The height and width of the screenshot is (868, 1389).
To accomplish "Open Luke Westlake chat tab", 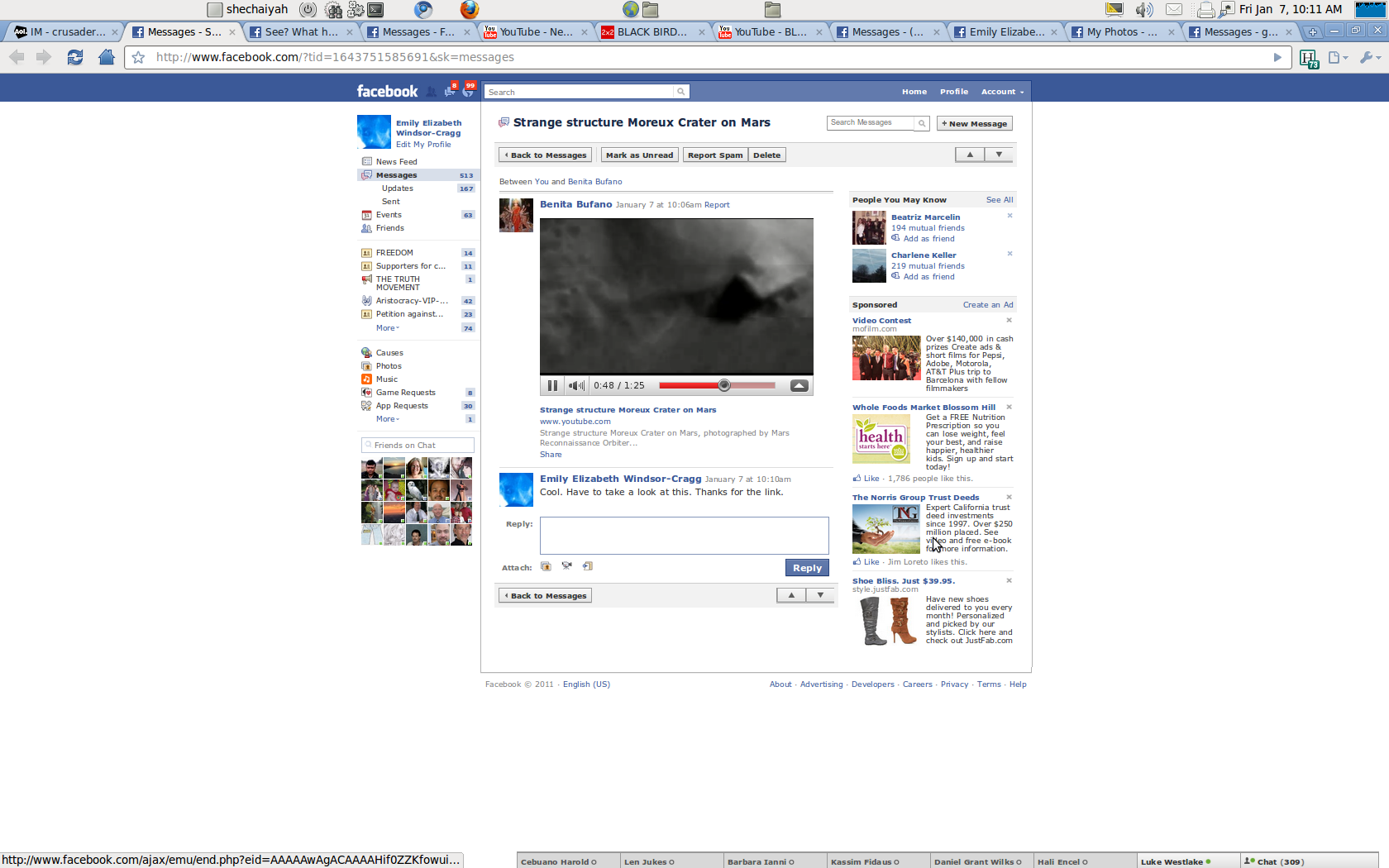I will click(x=1188, y=861).
